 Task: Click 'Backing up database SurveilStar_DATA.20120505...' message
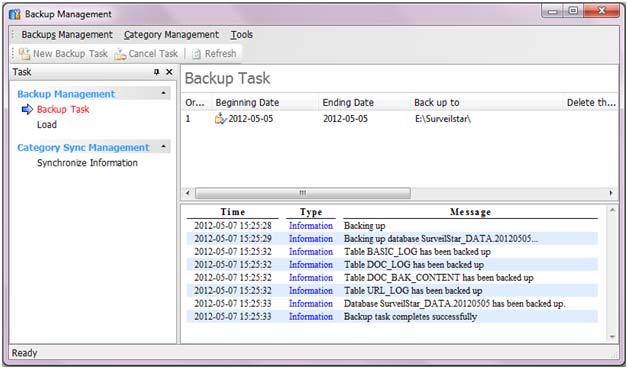click(441, 239)
